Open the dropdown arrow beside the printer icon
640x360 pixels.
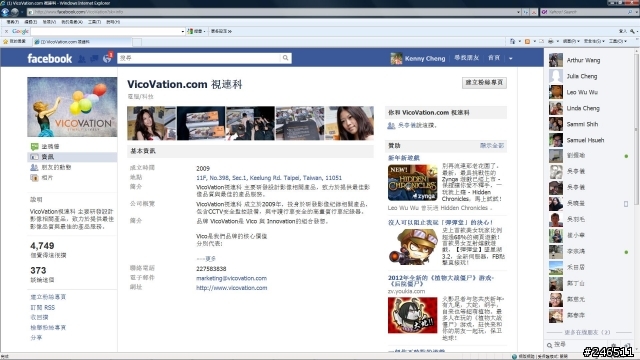557,41
